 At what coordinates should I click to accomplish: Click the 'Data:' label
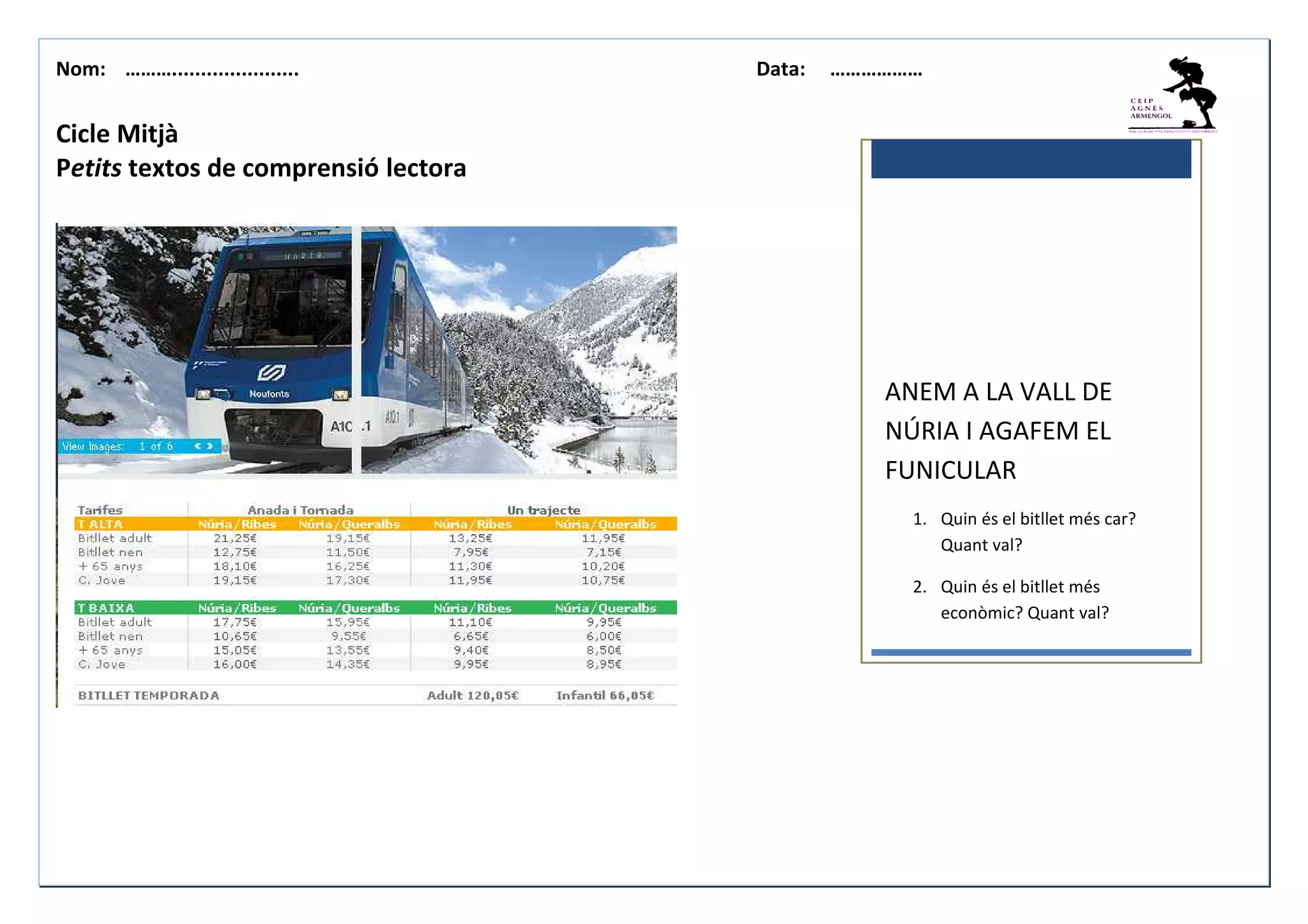[x=781, y=69]
